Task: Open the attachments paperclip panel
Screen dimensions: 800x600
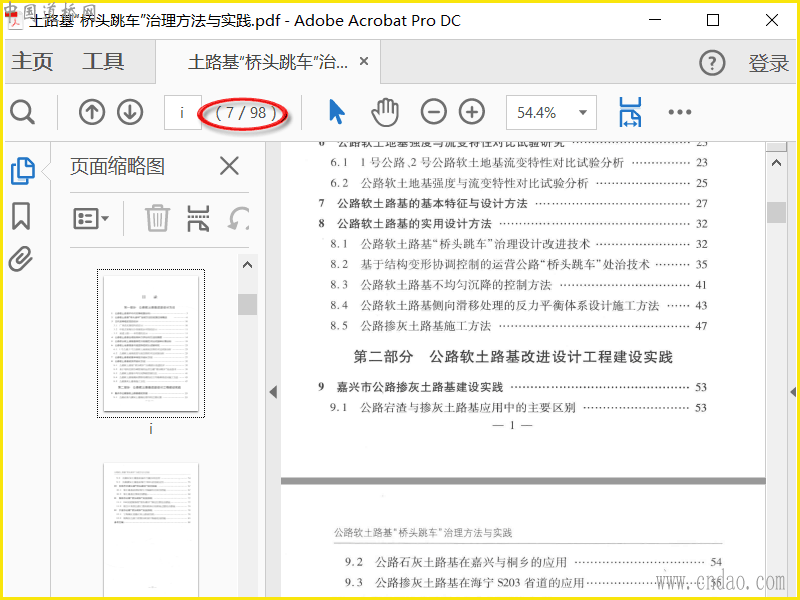Action: coord(21,259)
